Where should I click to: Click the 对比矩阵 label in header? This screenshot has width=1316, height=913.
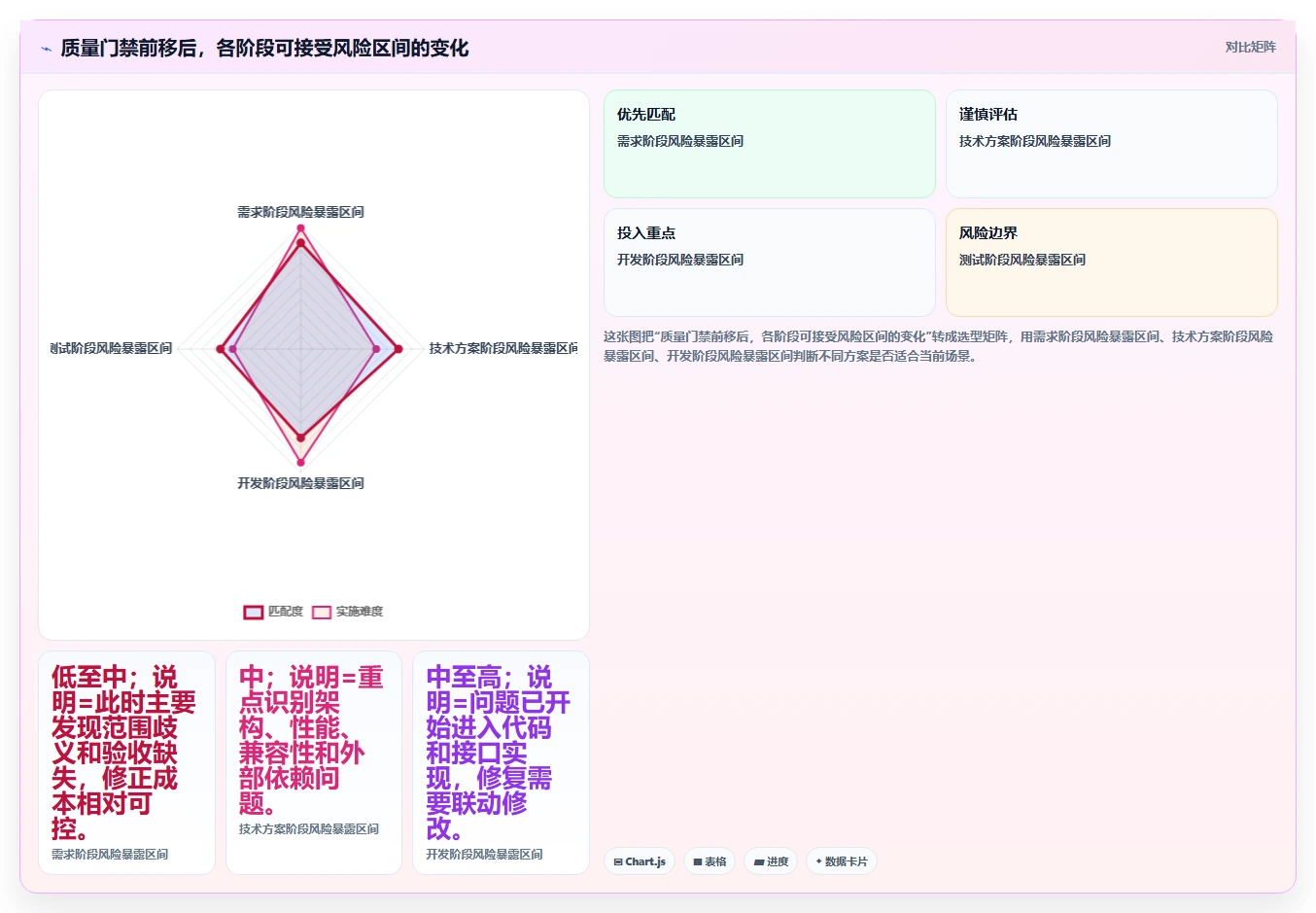click(x=1250, y=47)
